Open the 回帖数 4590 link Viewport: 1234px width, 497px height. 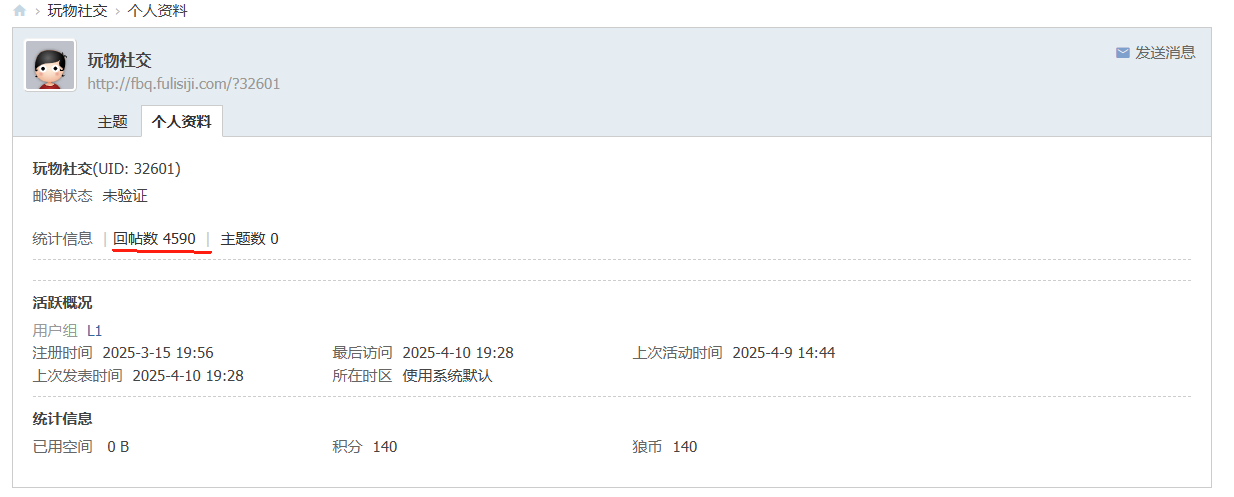pos(154,239)
